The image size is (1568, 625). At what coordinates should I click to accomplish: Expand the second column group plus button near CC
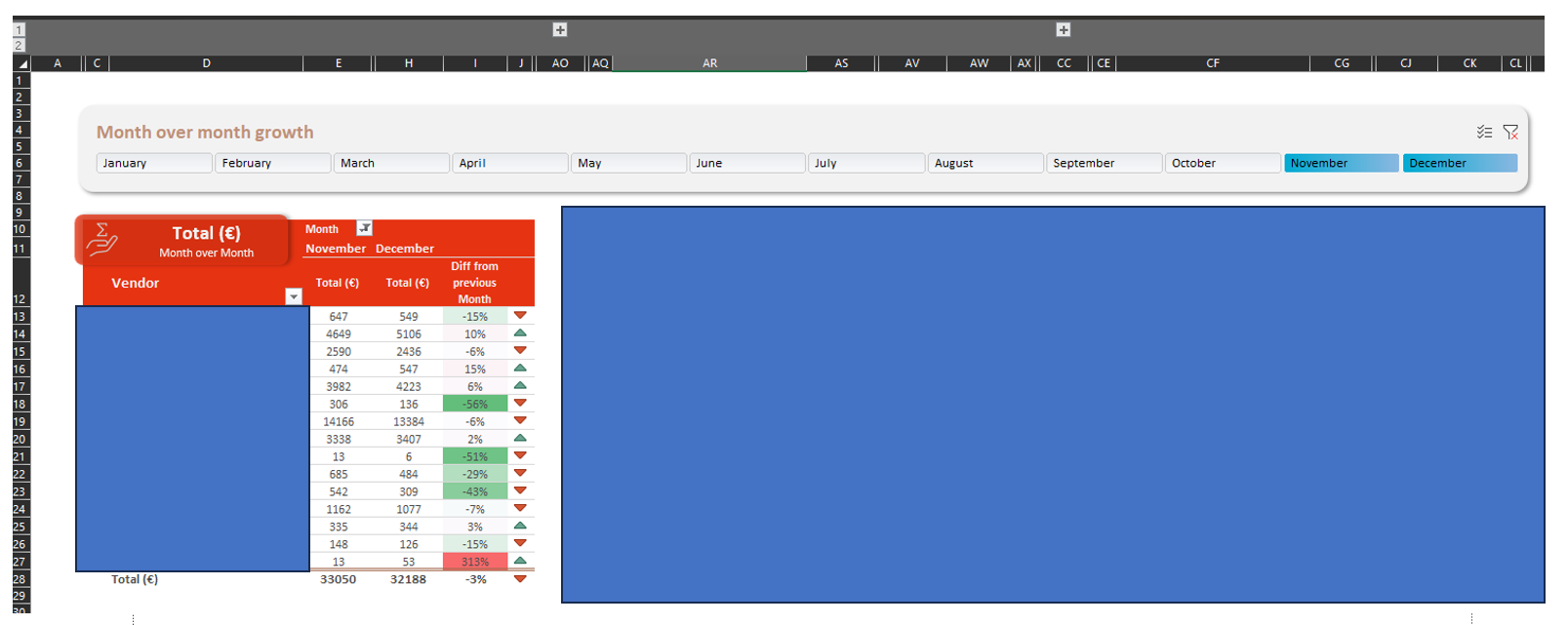click(1064, 30)
